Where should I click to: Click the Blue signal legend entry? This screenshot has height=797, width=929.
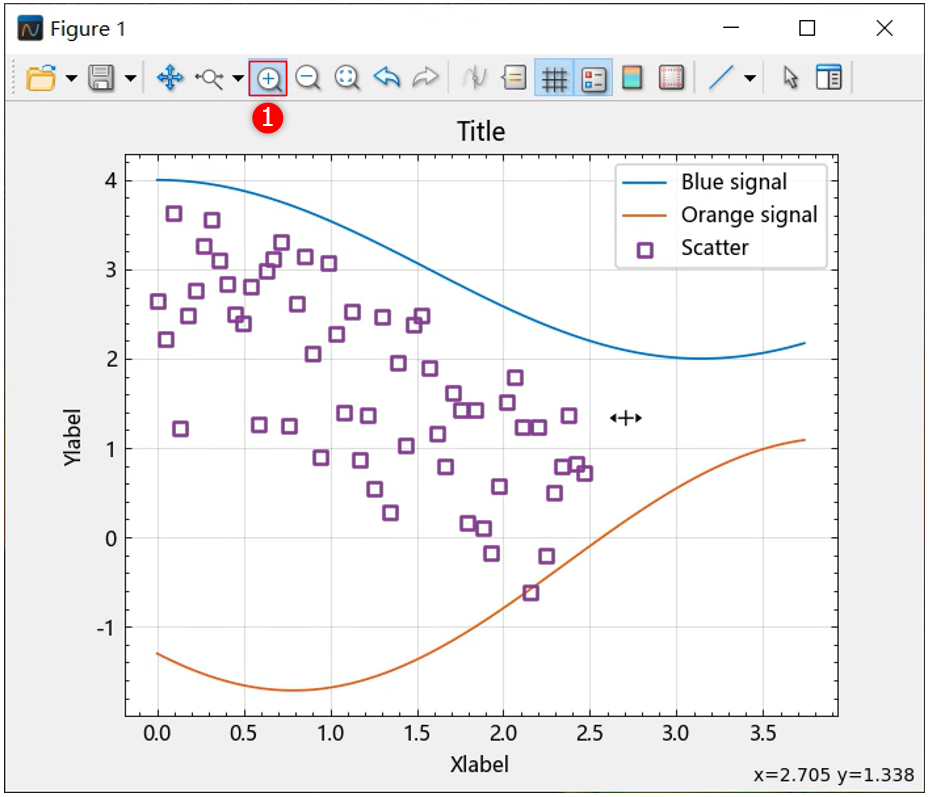(x=733, y=182)
